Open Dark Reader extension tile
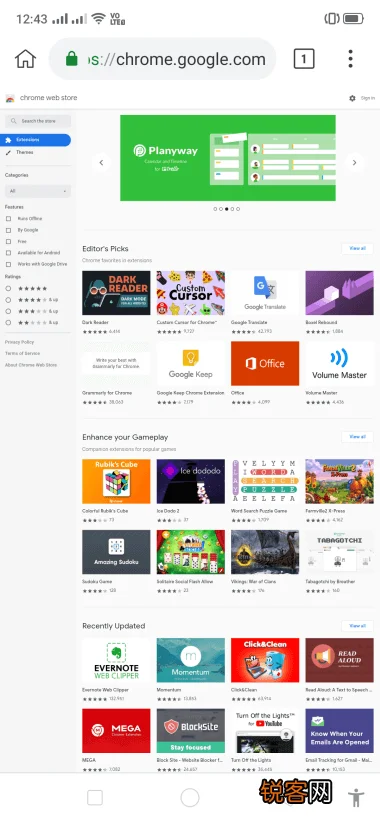 [116, 293]
